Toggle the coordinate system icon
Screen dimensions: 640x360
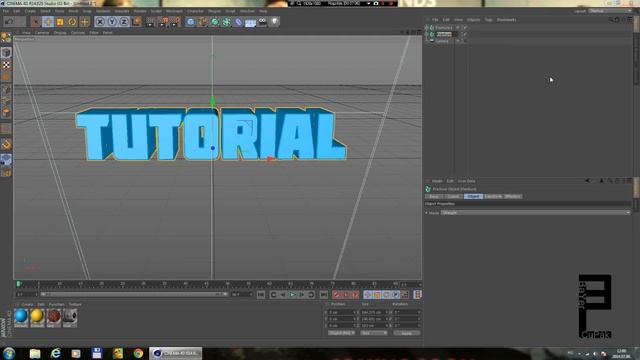point(136,21)
